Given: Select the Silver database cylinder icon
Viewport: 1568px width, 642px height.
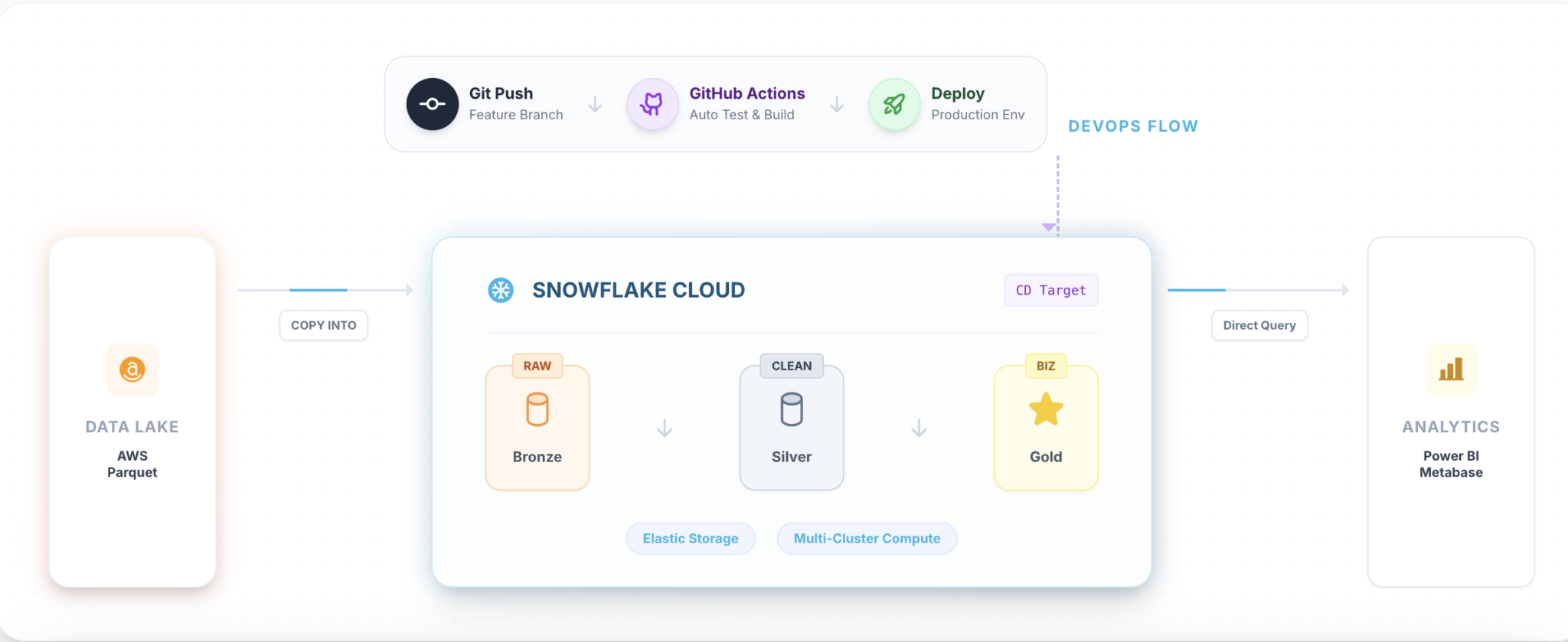Looking at the screenshot, I should tap(792, 409).
